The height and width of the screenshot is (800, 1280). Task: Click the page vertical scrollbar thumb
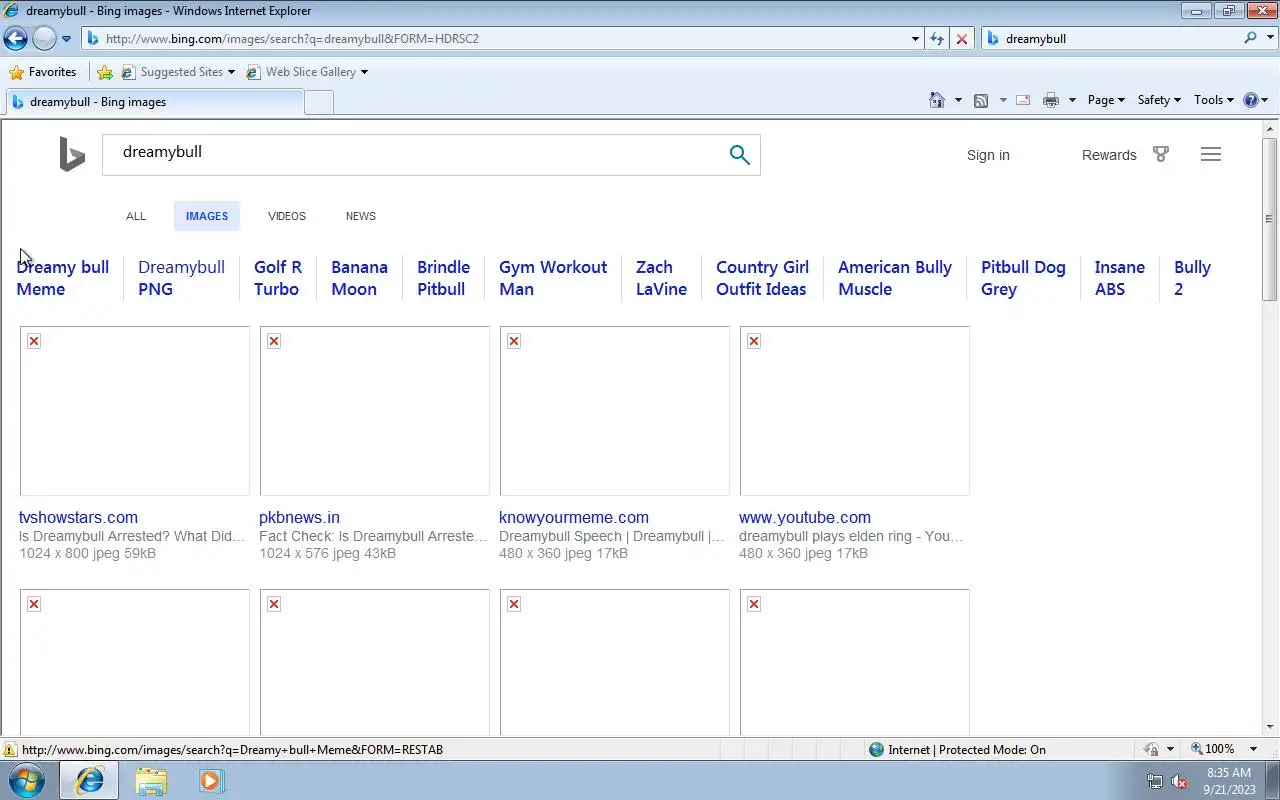1270,219
